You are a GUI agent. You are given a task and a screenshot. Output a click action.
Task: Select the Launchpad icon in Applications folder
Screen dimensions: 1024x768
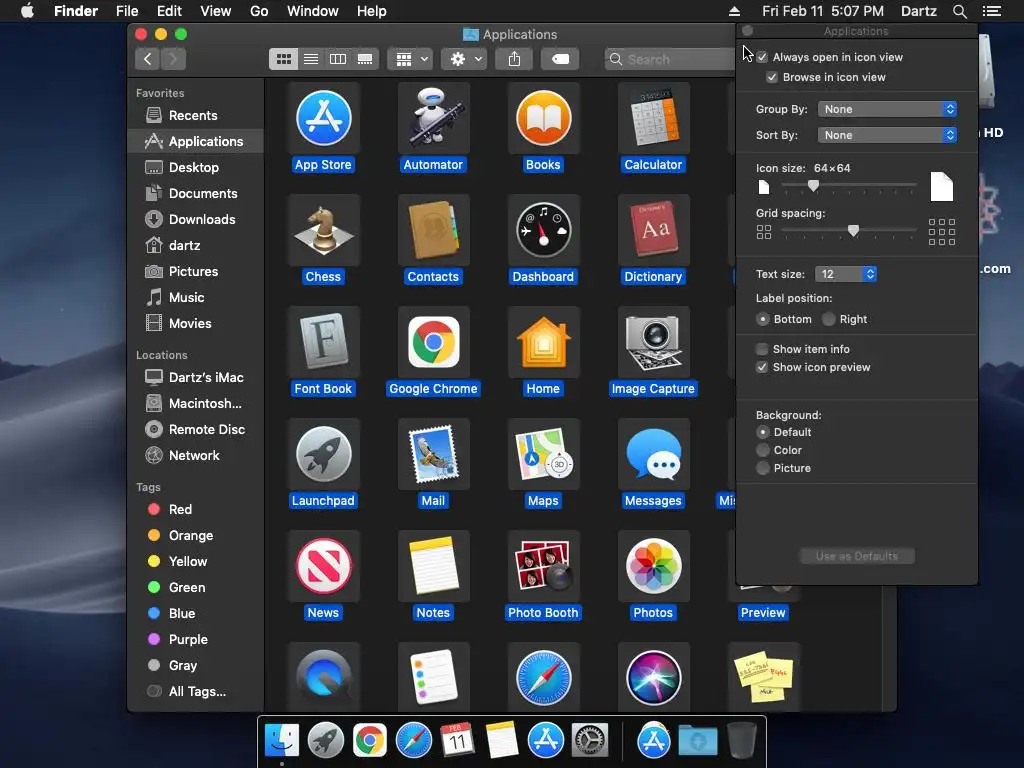click(x=323, y=454)
